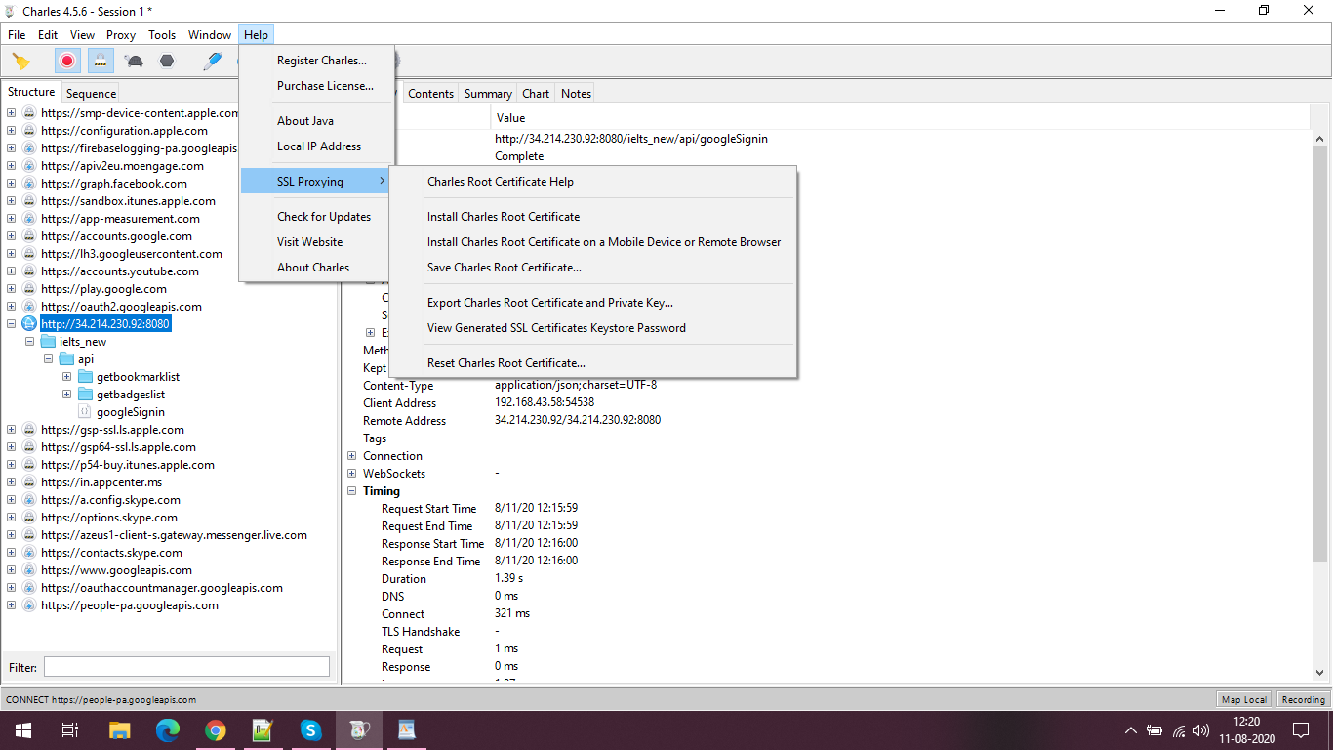Click the hexagon Breakpoints icon
Viewport: 1333px width, 750px height.
click(167, 61)
